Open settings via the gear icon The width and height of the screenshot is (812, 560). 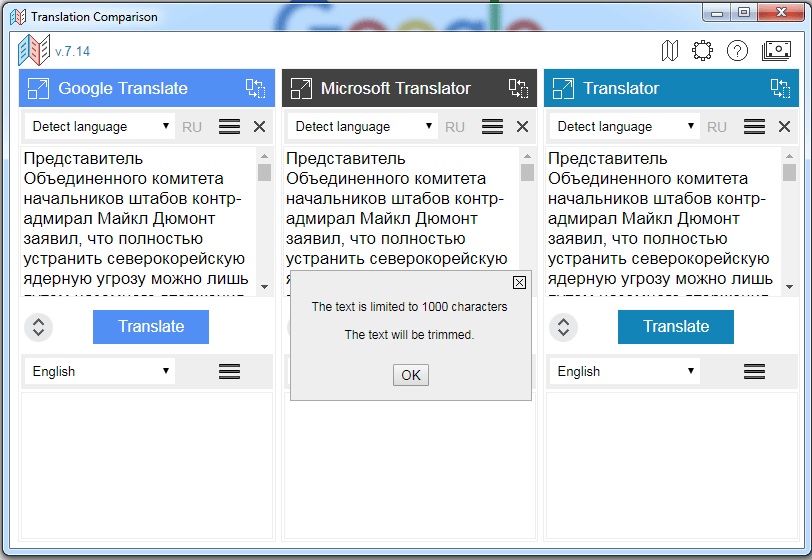click(702, 50)
